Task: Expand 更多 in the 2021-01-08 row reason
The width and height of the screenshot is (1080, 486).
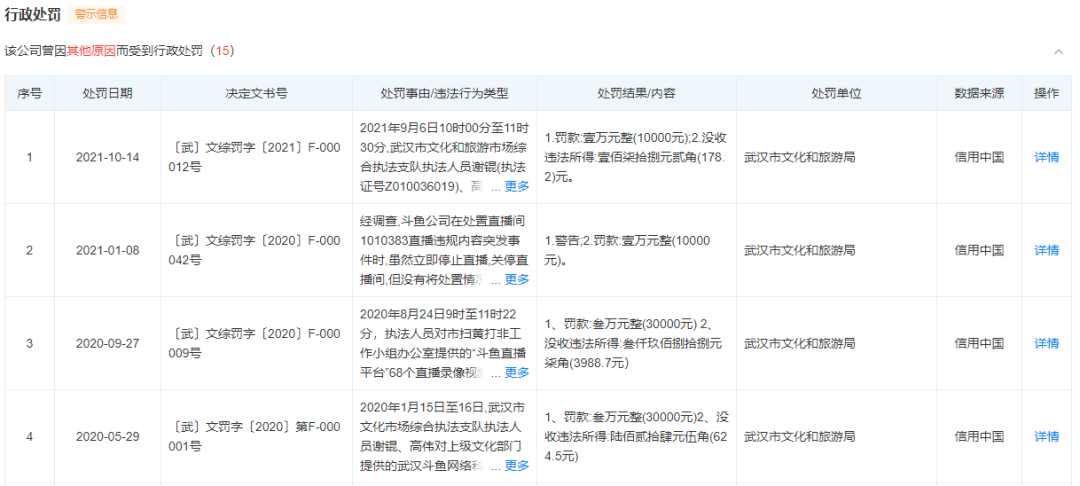Action: [x=517, y=279]
